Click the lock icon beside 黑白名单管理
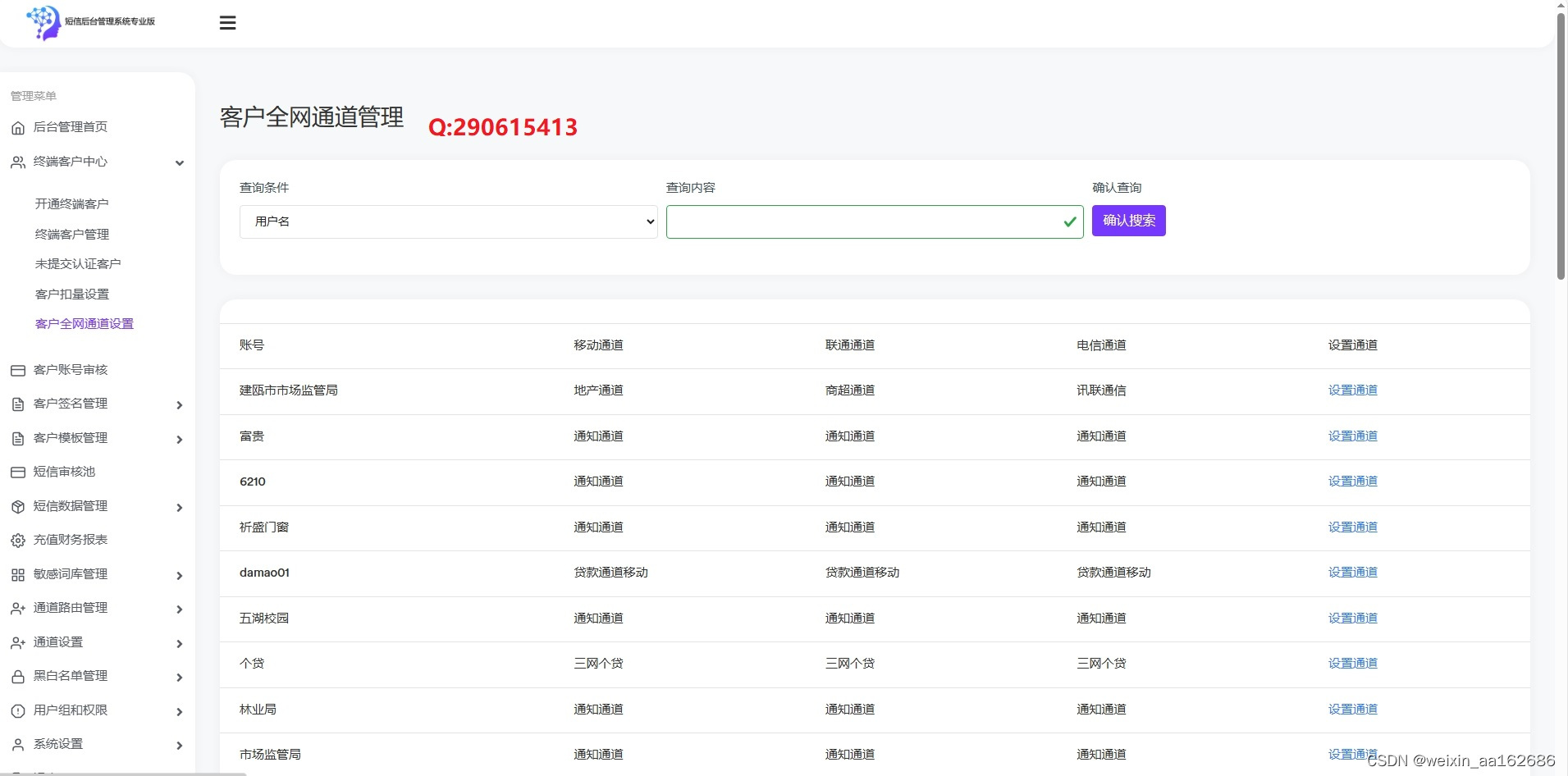This screenshot has height=776, width=1568. coord(18,677)
